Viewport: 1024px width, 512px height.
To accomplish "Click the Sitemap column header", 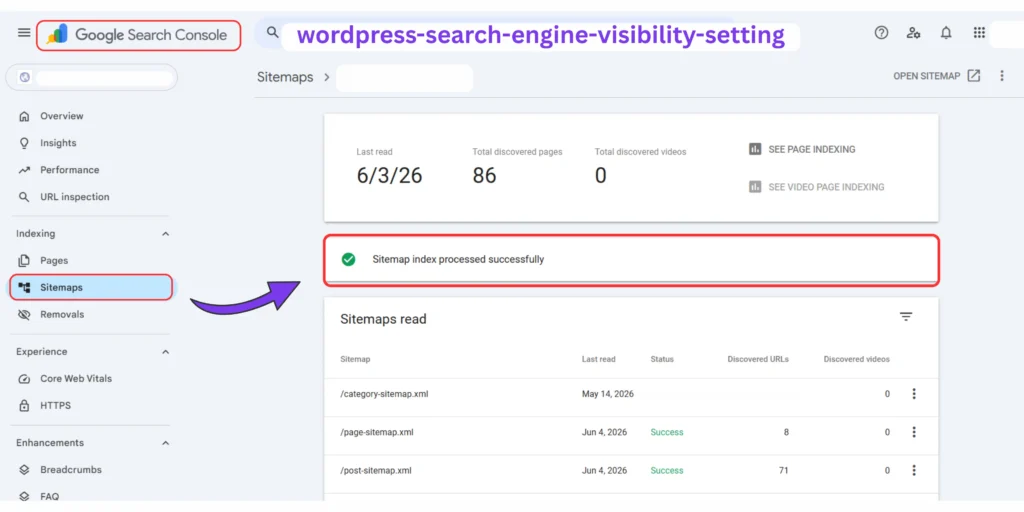I will coord(355,359).
